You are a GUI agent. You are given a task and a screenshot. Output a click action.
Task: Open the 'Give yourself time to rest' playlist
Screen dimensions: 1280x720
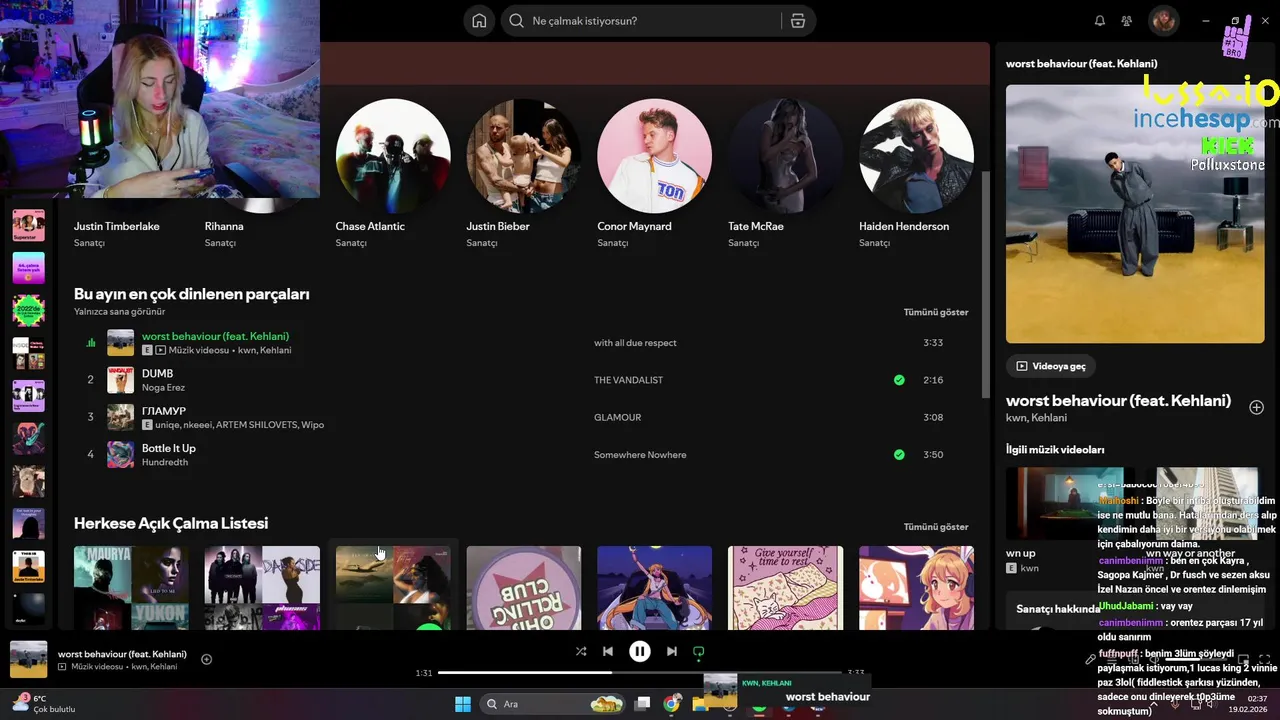pos(786,588)
